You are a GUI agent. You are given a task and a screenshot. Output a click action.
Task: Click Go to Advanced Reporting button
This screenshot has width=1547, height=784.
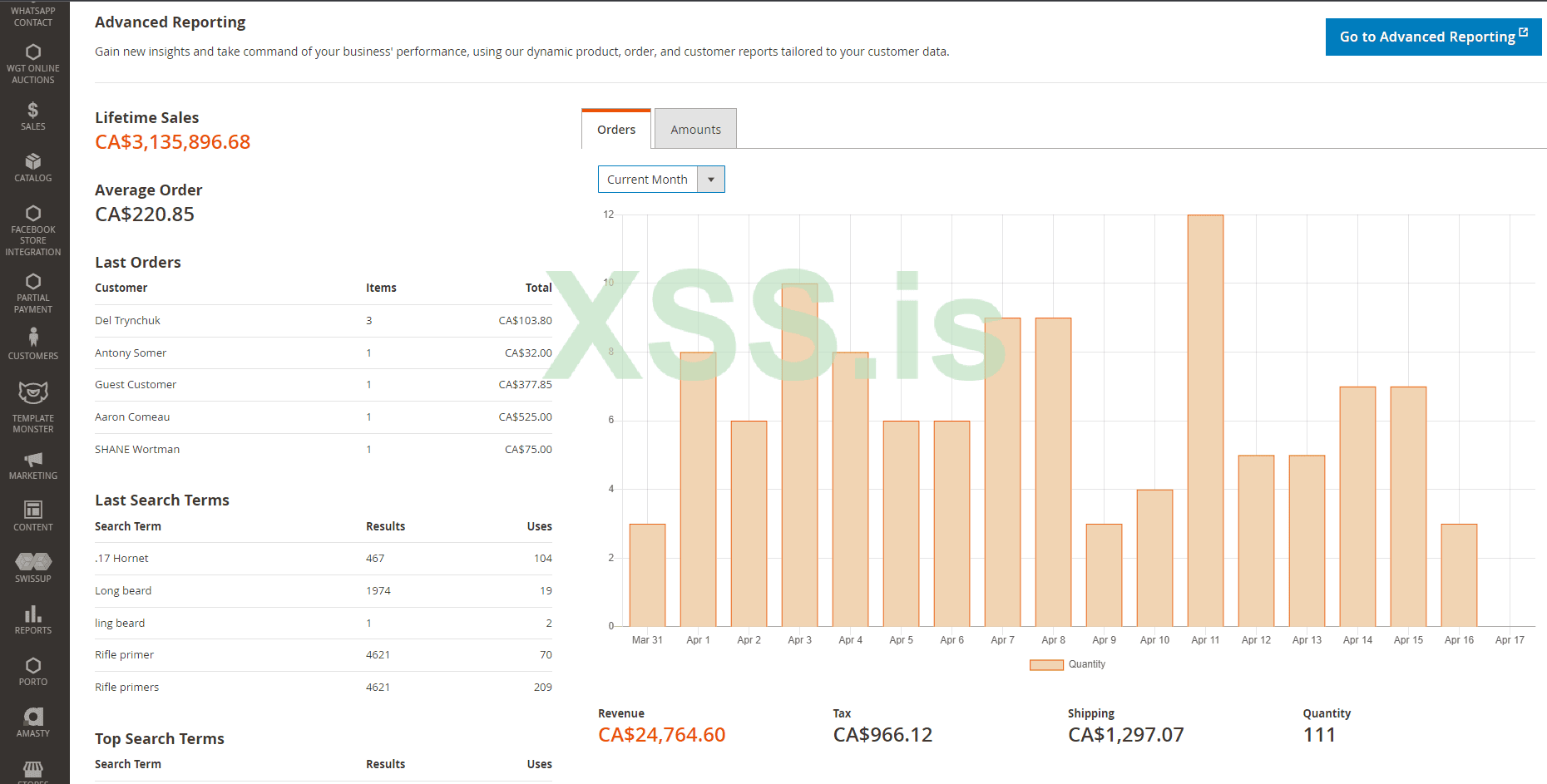click(1433, 37)
